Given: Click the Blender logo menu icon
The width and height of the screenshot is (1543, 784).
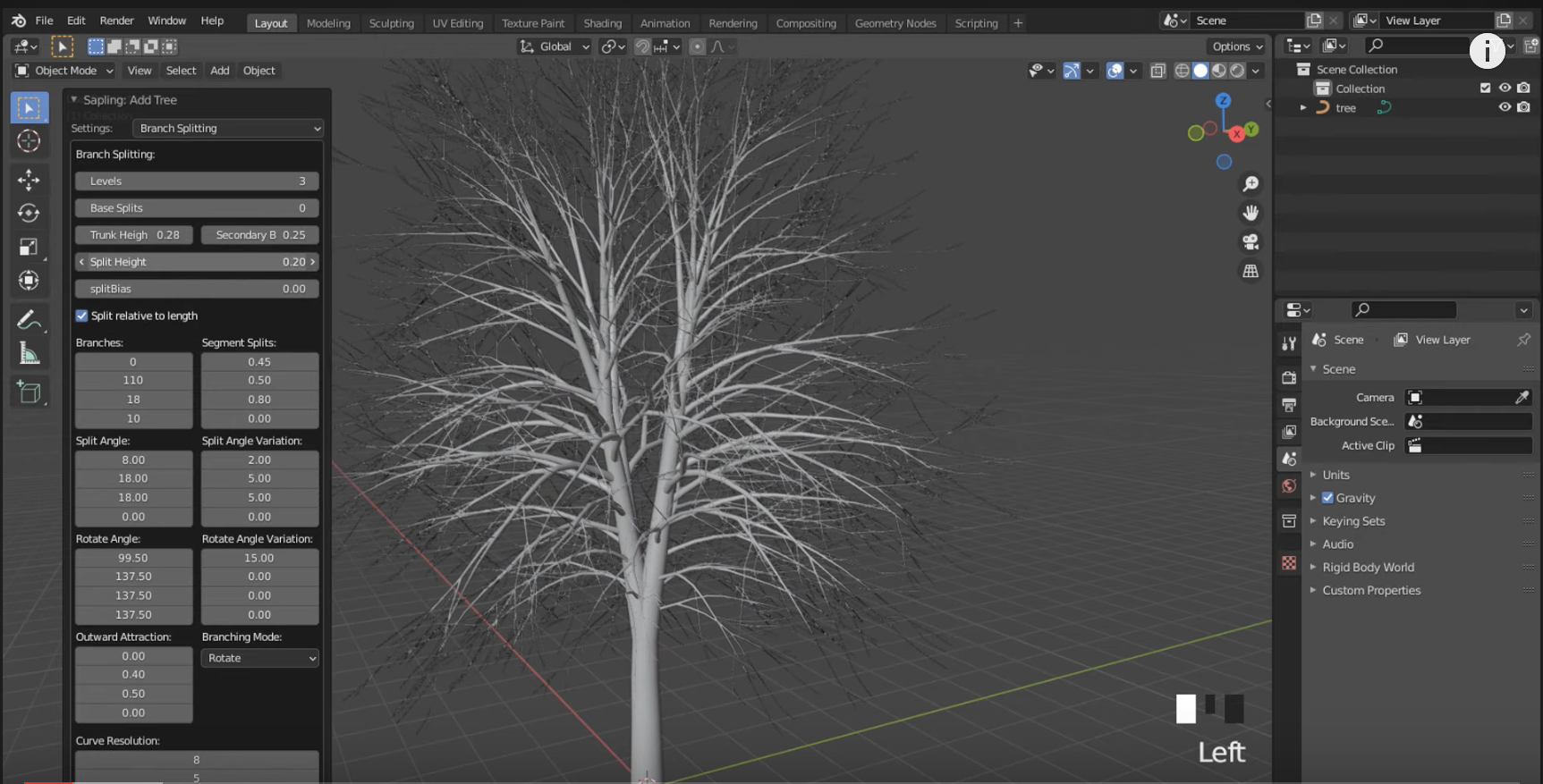Looking at the screenshot, I should click(19, 21).
